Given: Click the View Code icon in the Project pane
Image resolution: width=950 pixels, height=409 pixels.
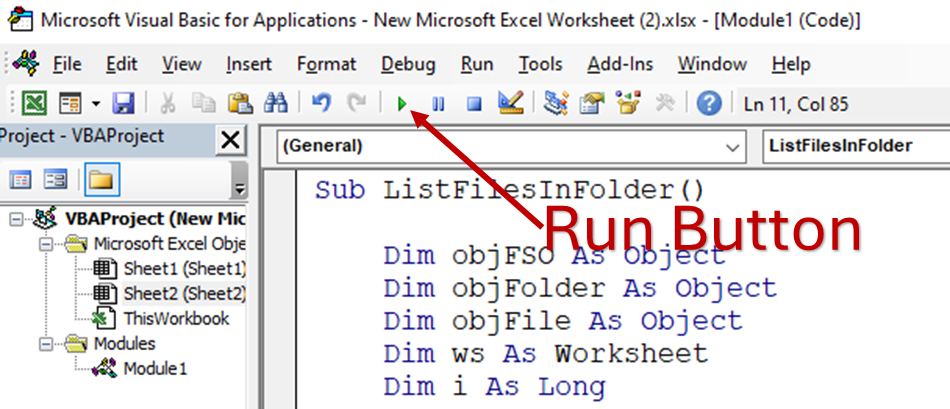Looking at the screenshot, I should 22,179.
